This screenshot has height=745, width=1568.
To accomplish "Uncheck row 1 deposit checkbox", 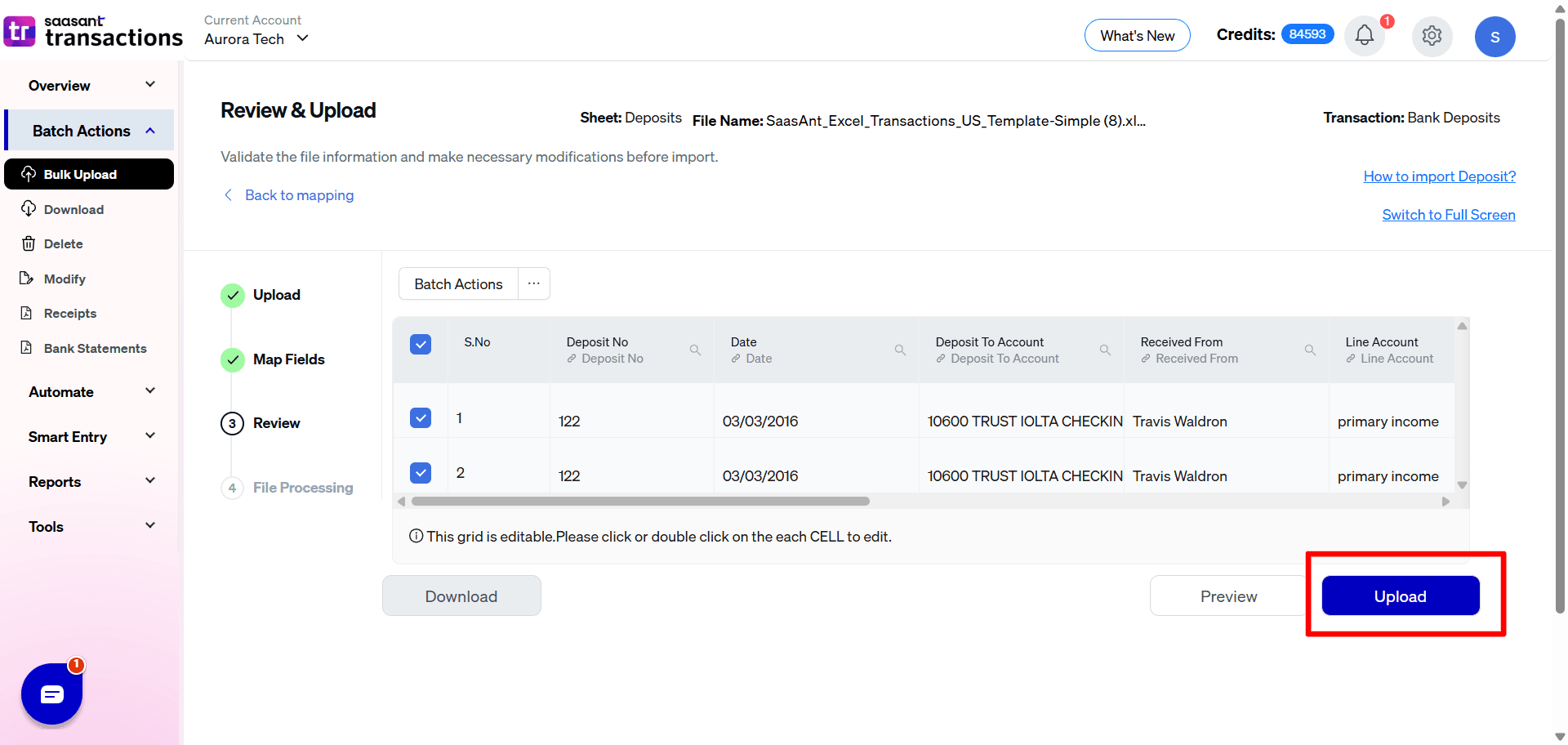I will [421, 417].
